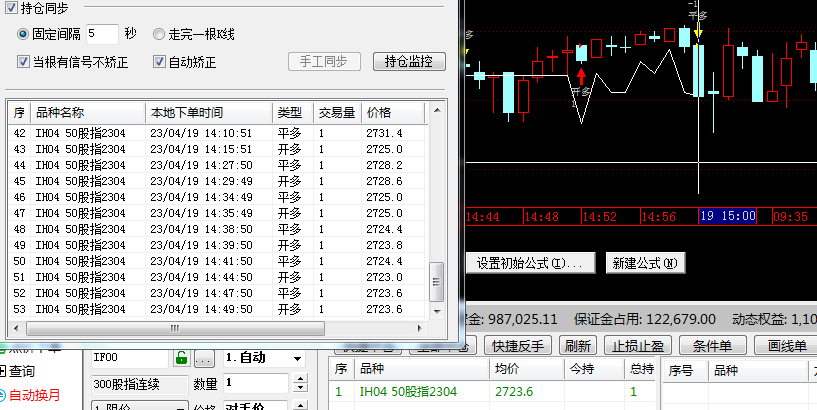This screenshot has width=817, height=410.
Task: Toggle the green padlock lock icon
Action: tap(181, 358)
